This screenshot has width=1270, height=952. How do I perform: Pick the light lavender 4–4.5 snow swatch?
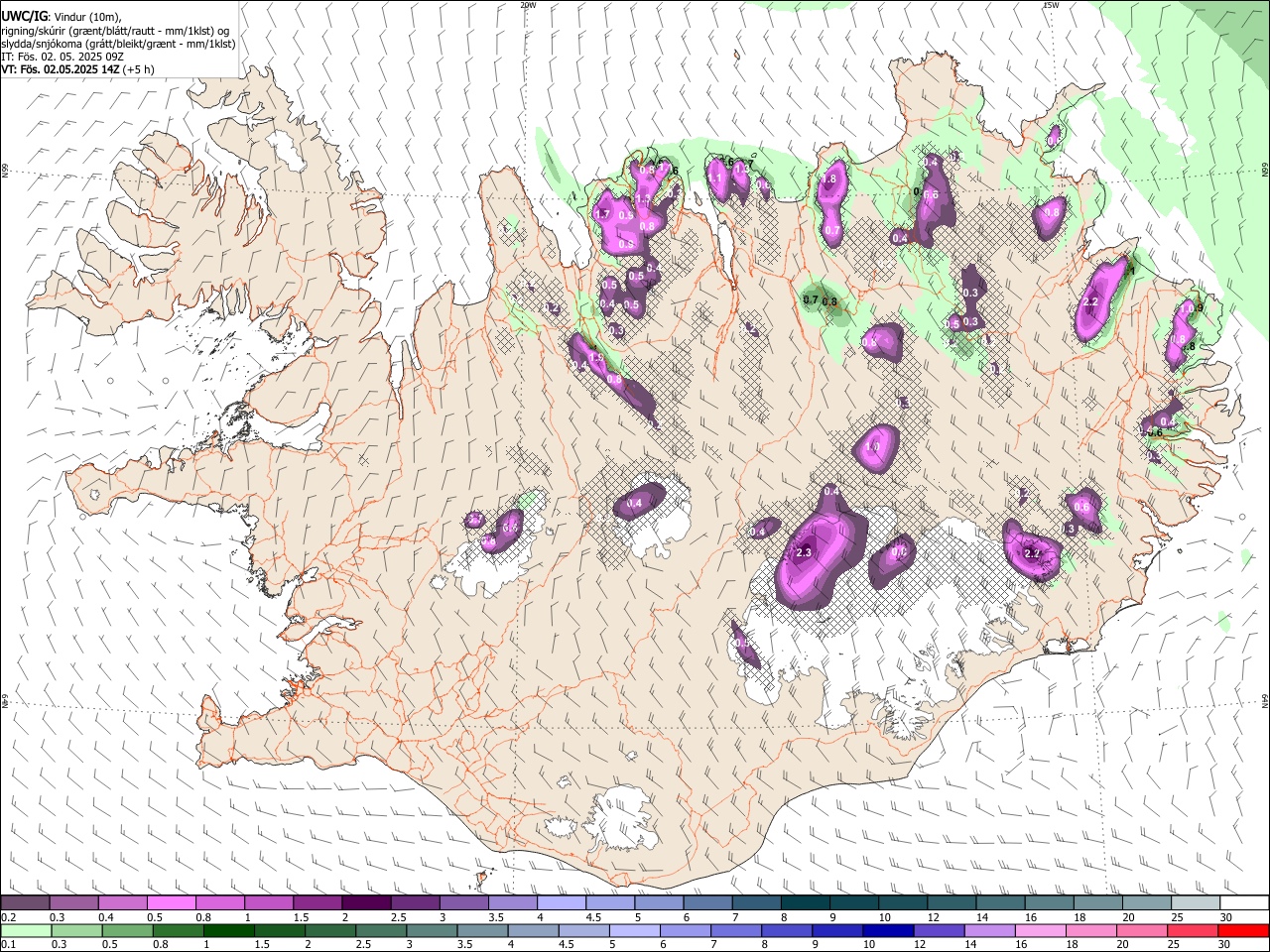pyautogui.click(x=563, y=903)
